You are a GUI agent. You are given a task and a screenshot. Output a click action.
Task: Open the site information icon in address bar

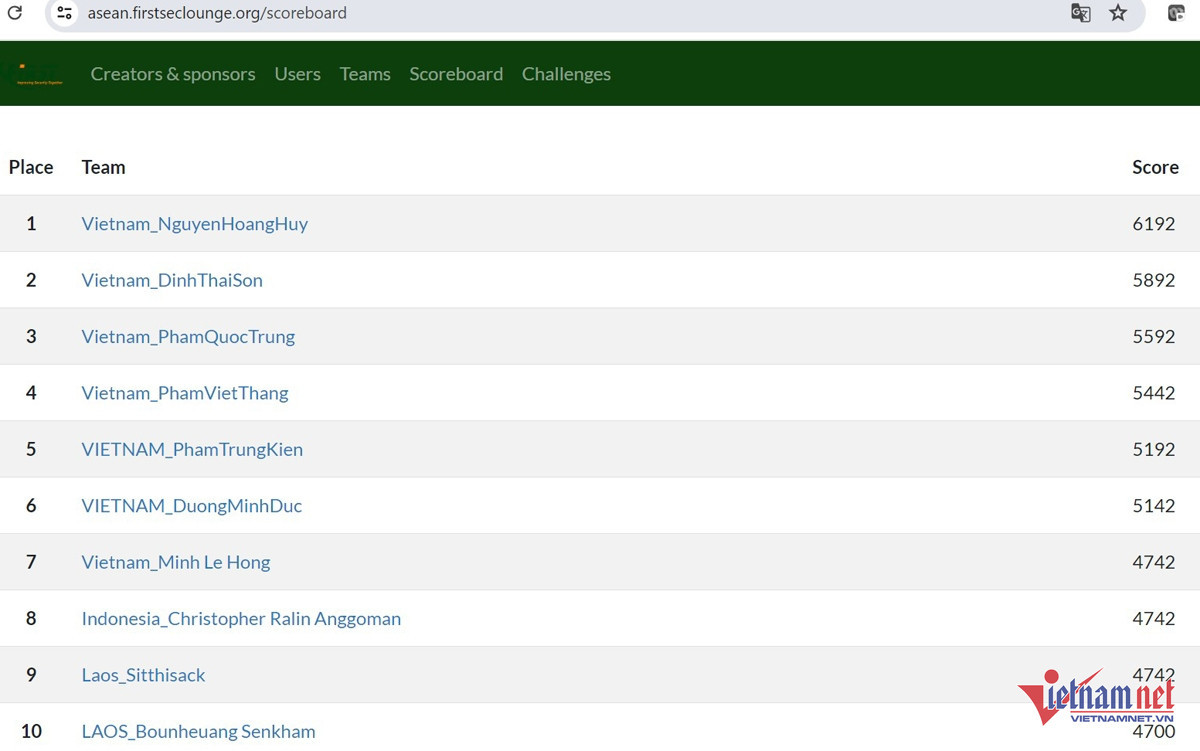(63, 13)
